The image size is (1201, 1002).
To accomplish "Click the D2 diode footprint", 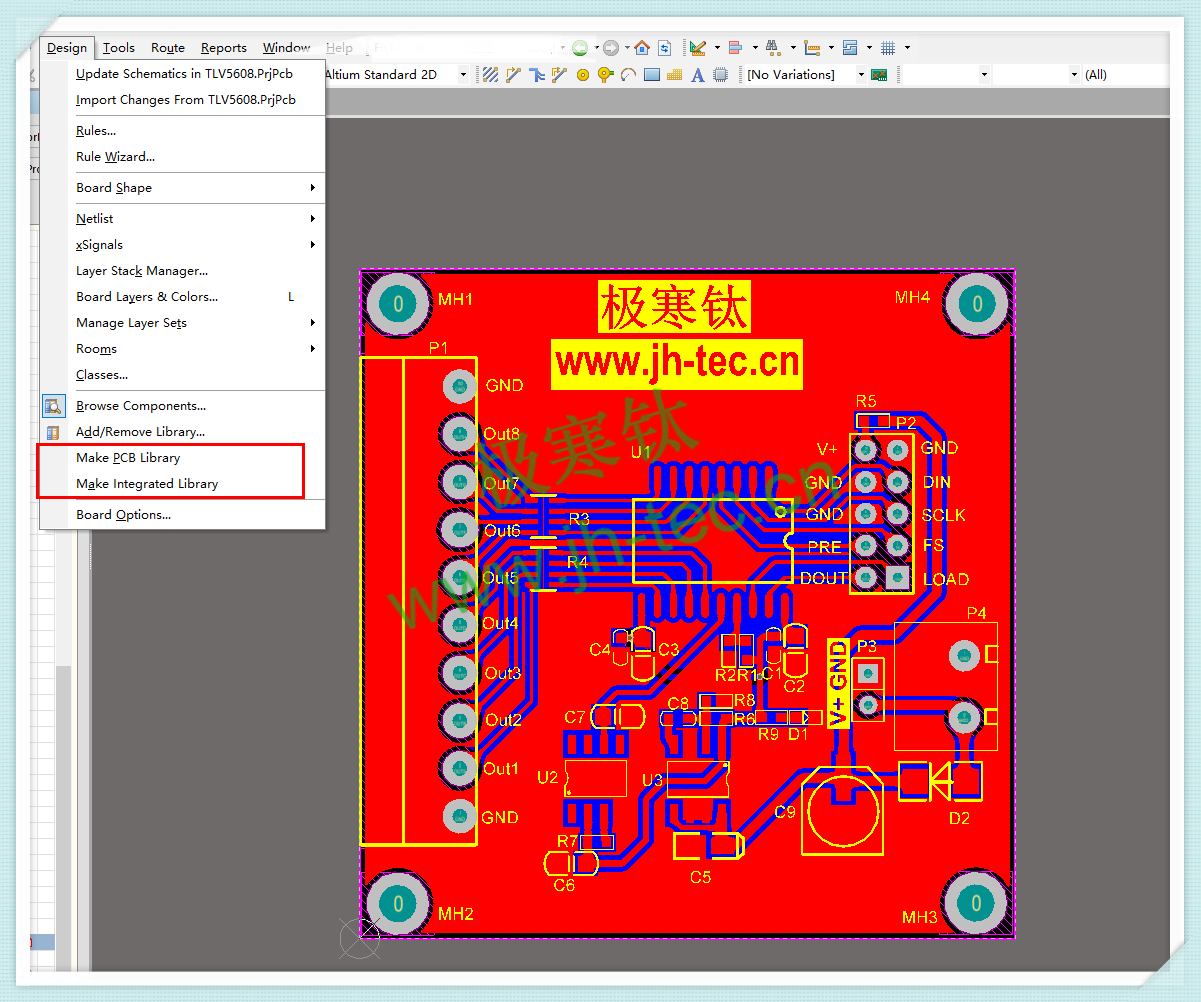I will point(941,782).
